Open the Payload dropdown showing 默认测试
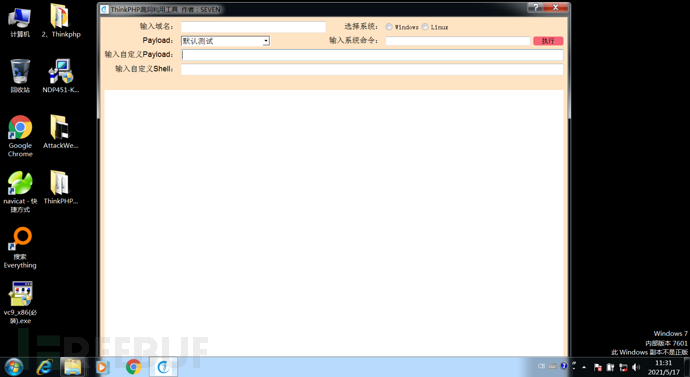Screen dimensions: 690x377 [x=225, y=41]
